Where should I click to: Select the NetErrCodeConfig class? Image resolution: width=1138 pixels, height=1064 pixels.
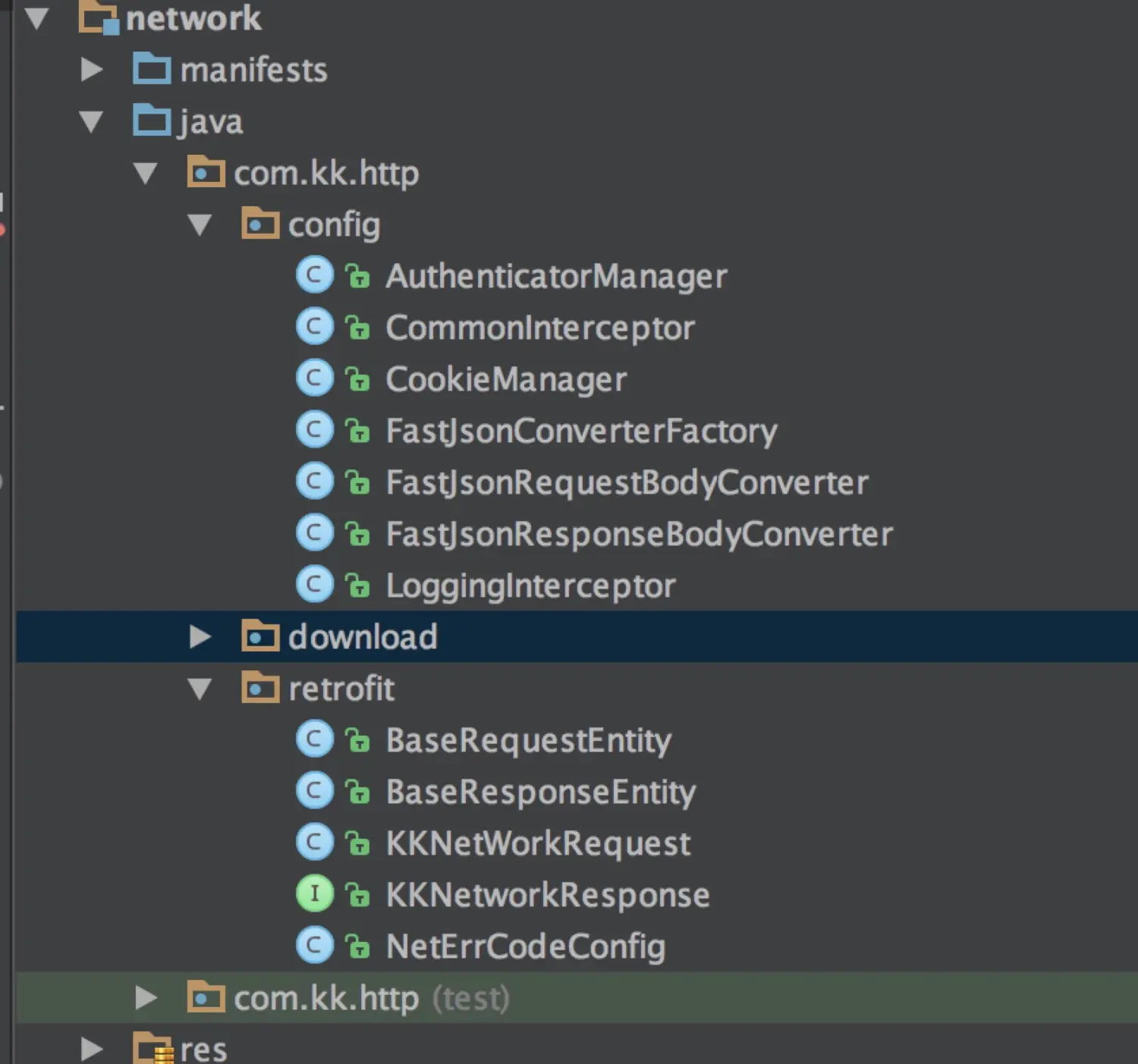click(525, 947)
